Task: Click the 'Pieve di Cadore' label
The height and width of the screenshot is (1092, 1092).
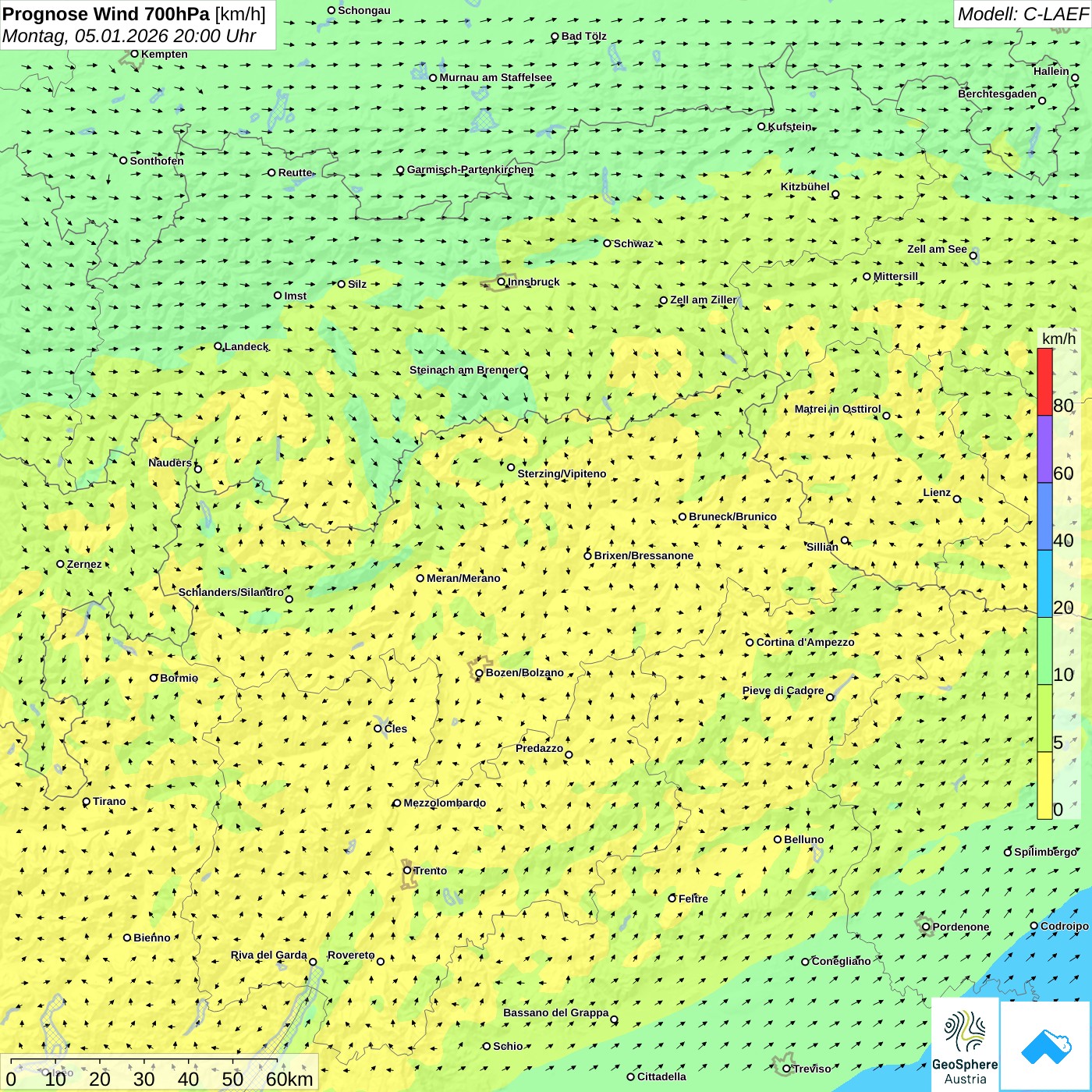Action: coord(783,690)
